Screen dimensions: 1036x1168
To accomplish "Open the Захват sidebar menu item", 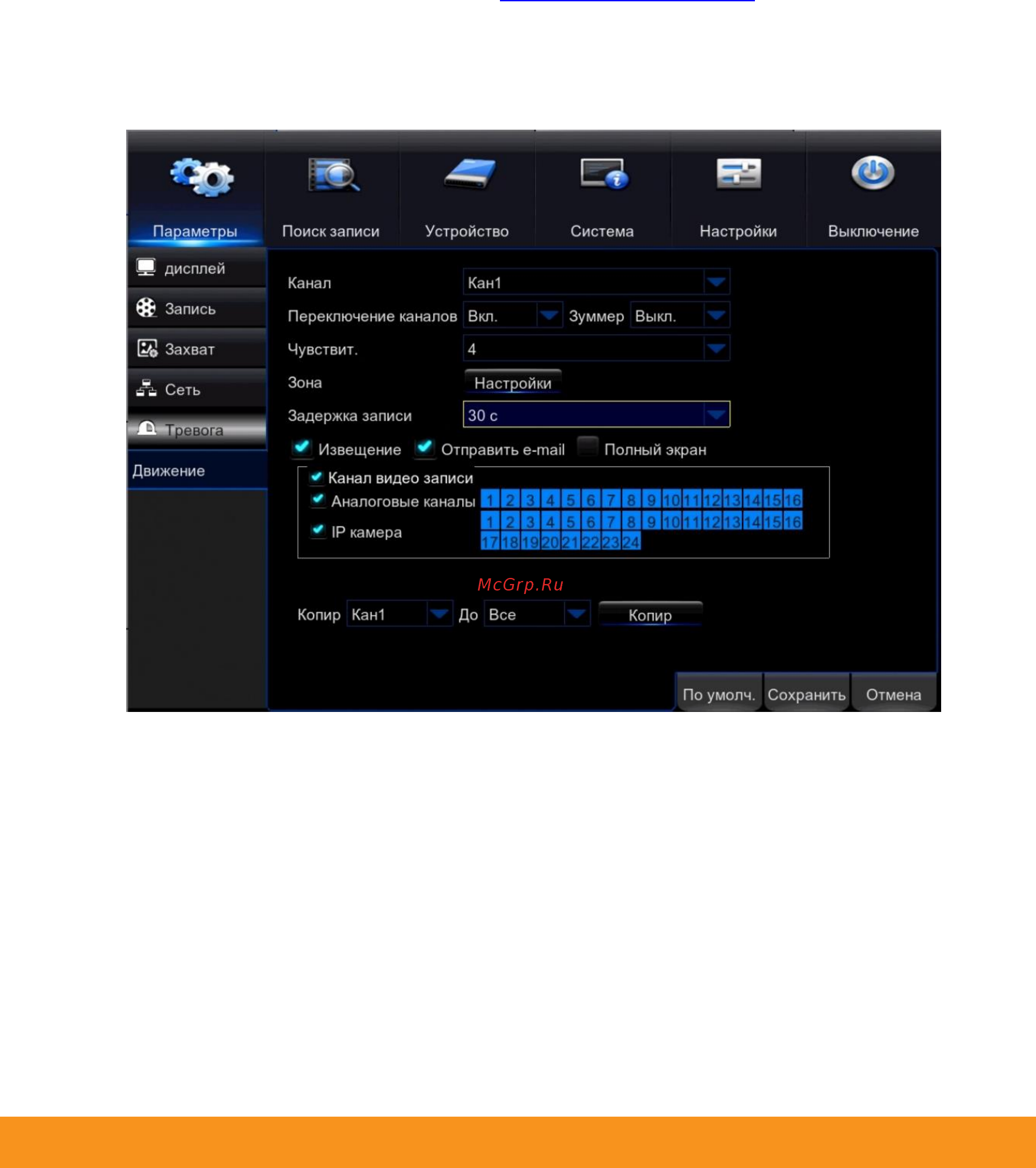I will 197,349.
